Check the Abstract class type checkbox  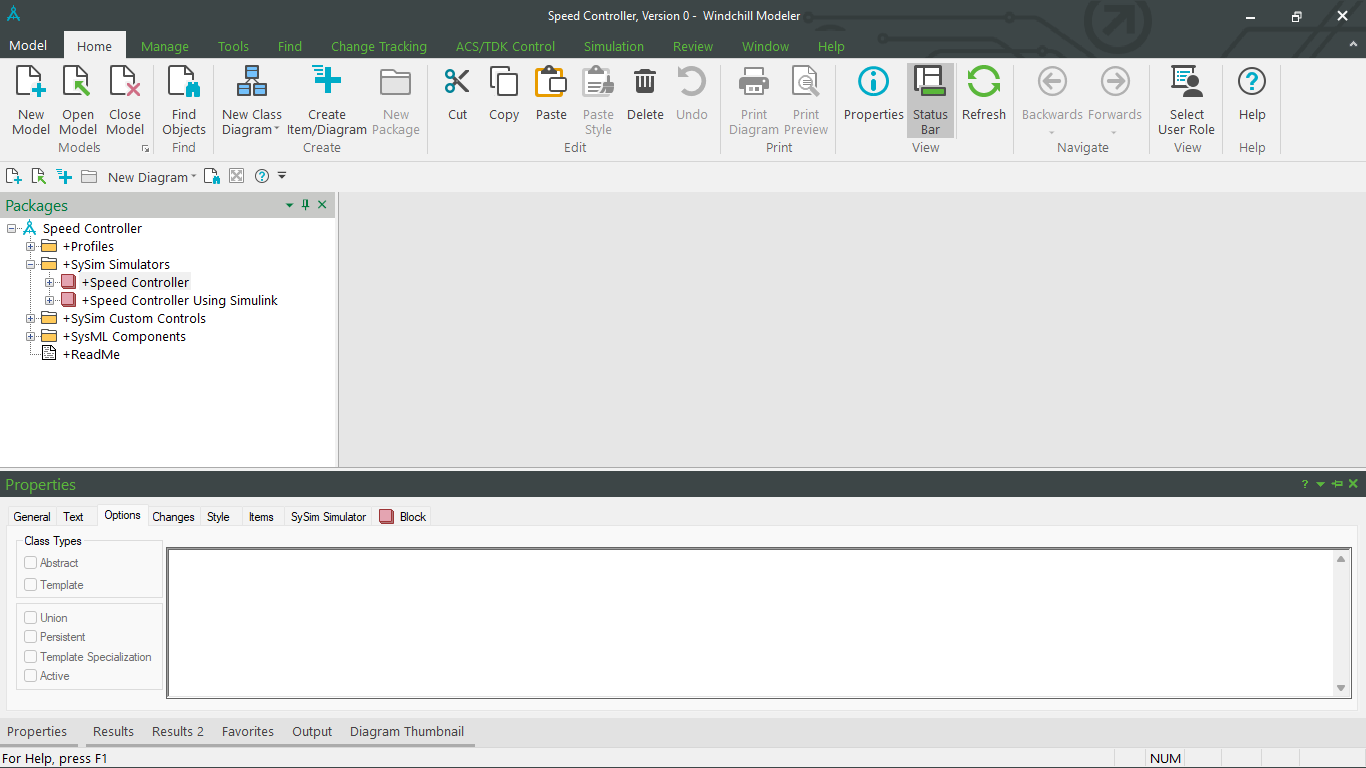coord(30,562)
